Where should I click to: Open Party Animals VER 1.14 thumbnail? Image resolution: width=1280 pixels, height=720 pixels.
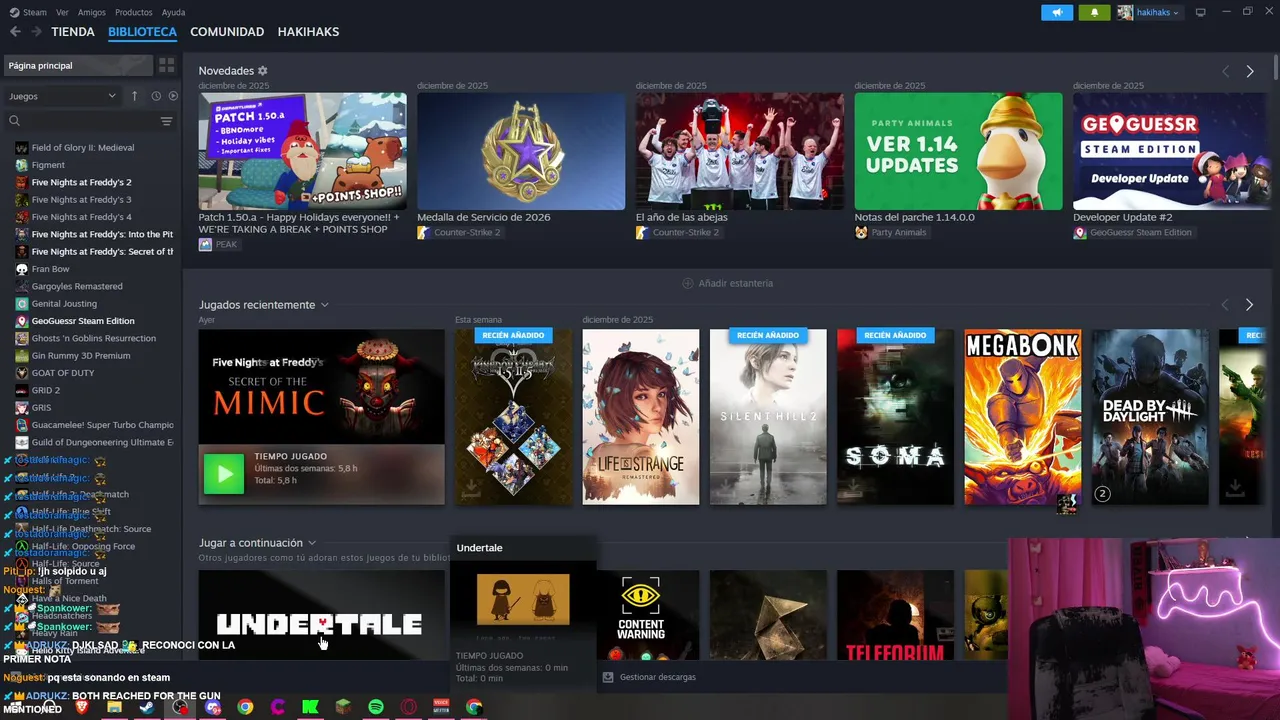958,151
